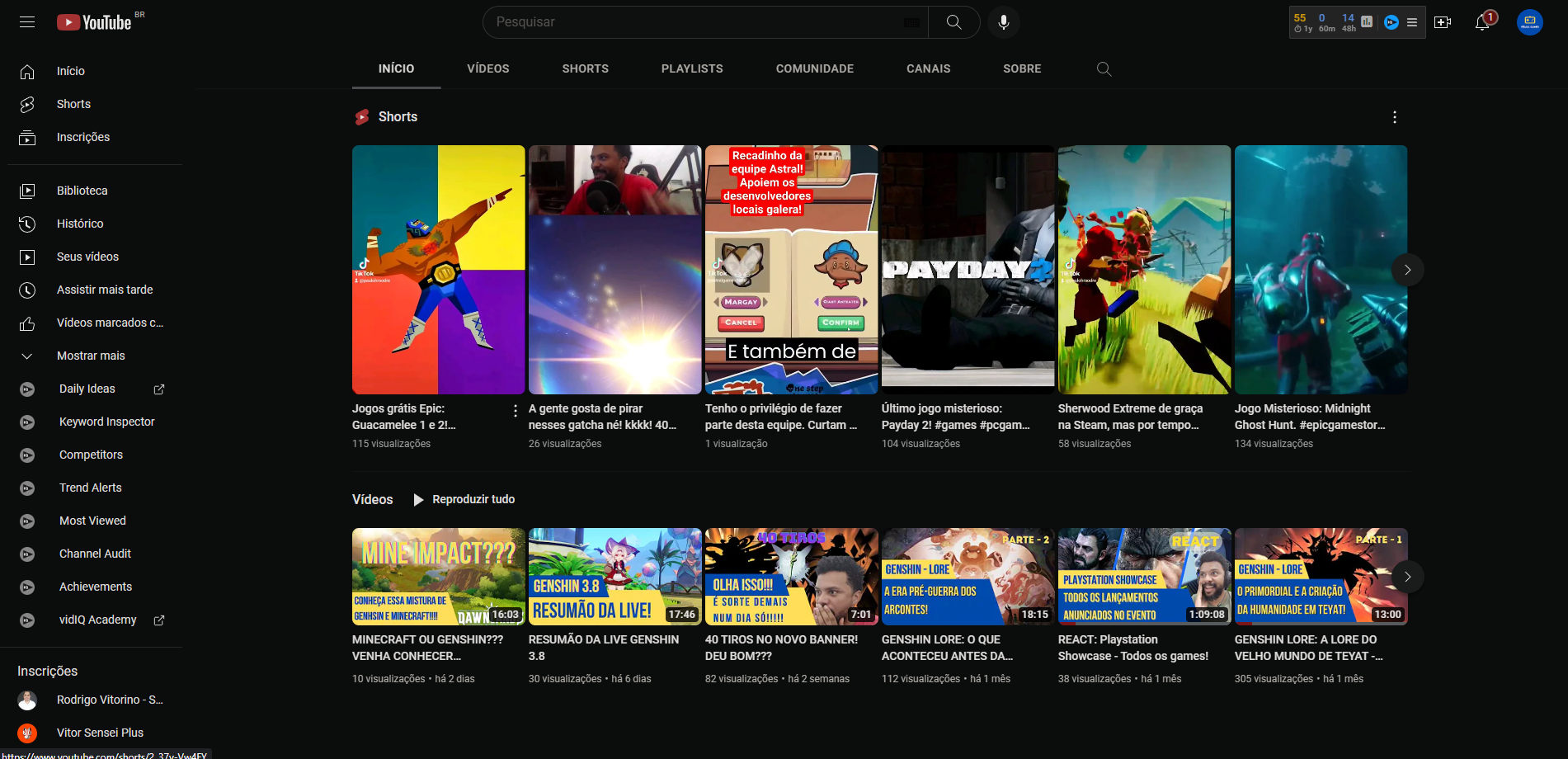
Task: Search within channel magnifier icon
Action: coord(1104,68)
